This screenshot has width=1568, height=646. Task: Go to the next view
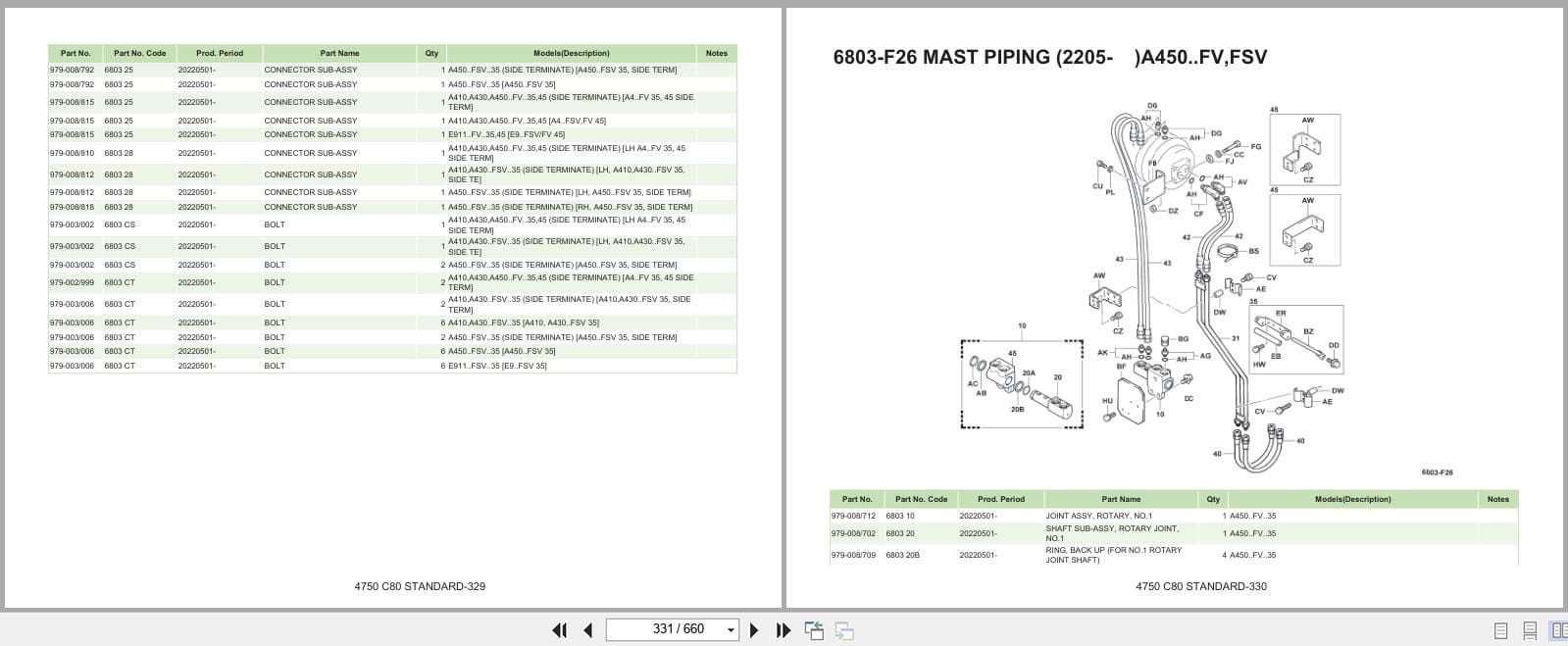coord(844,630)
